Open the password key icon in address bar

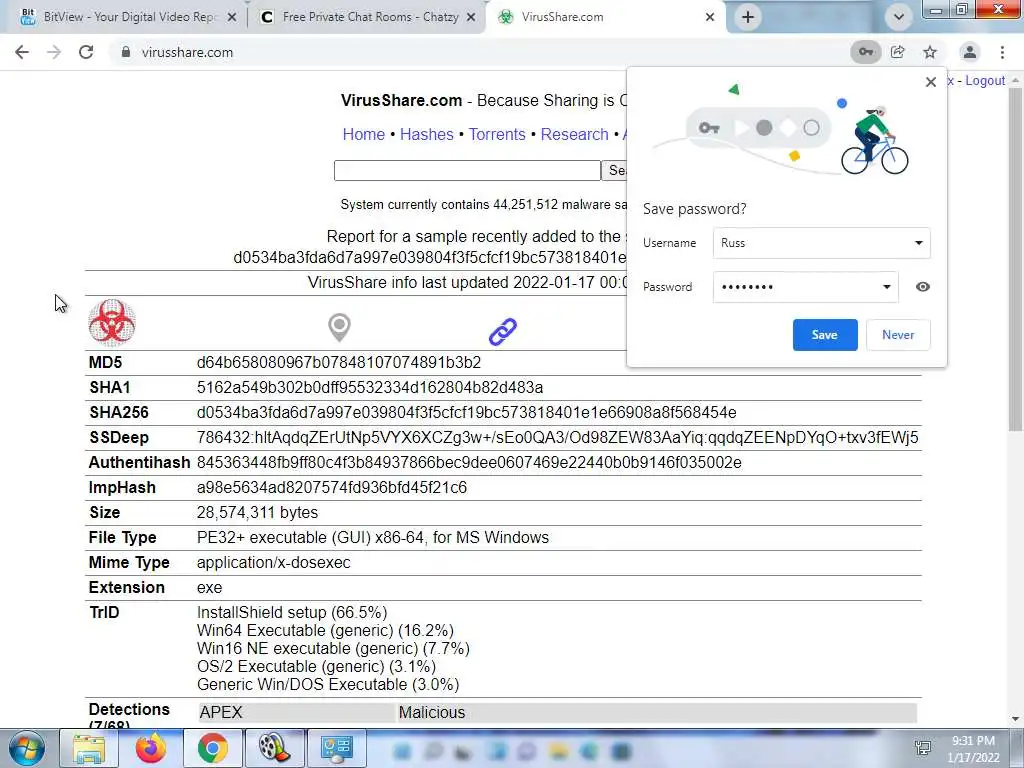(866, 52)
